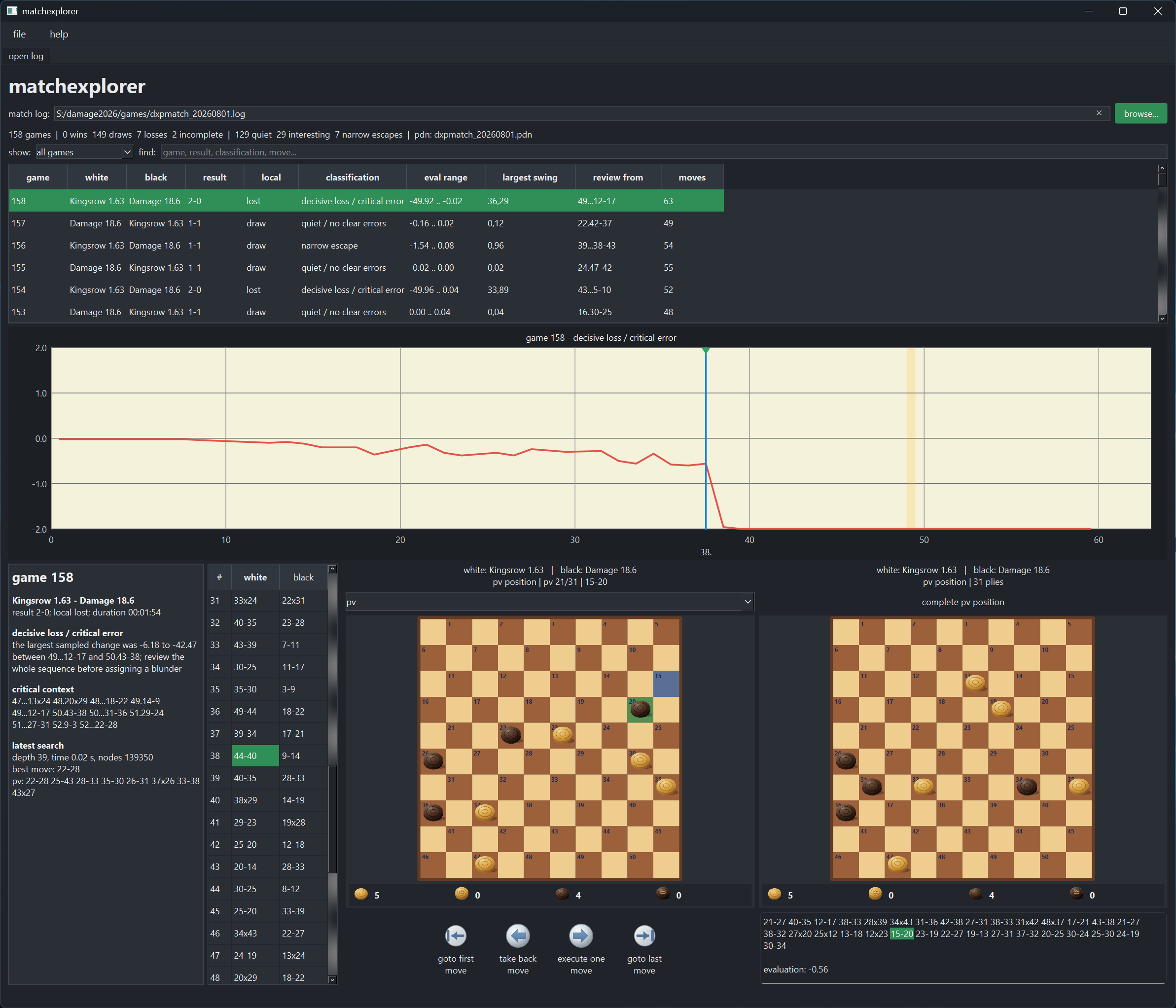The height and width of the screenshot is (1008, 1176).
Task: Expand the pv position dropdown
Action: [549, 602]
